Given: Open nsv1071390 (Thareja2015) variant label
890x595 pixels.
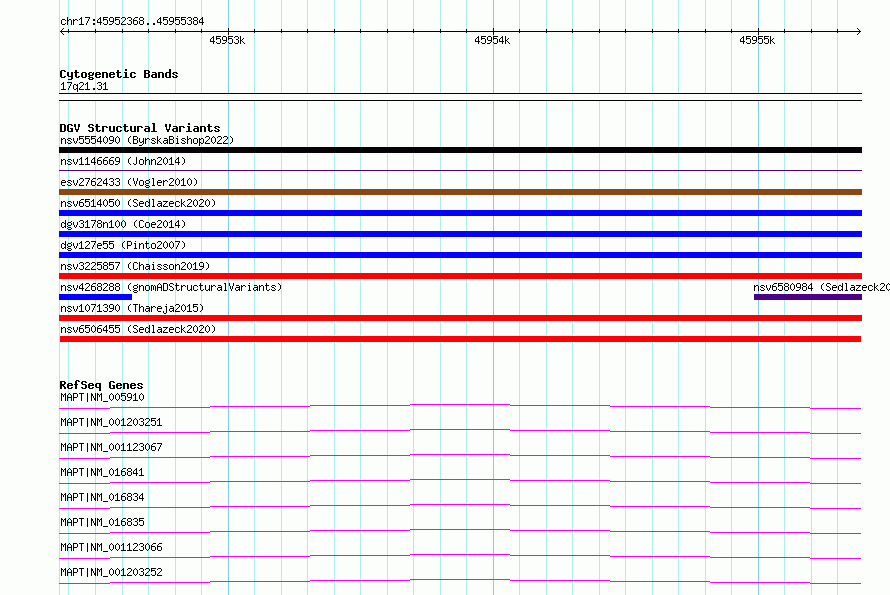Looking at the screenshot, I should (x=132, y=308).
